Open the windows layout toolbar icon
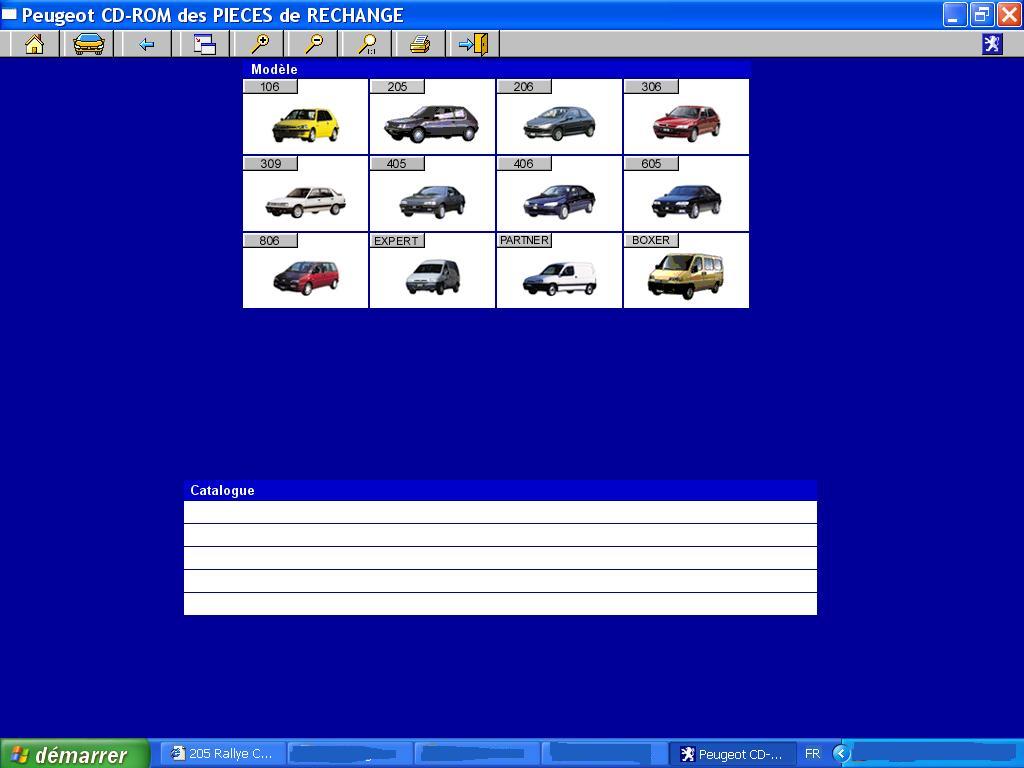Screen dimensions: 1024x768 (x=204, y=44)
